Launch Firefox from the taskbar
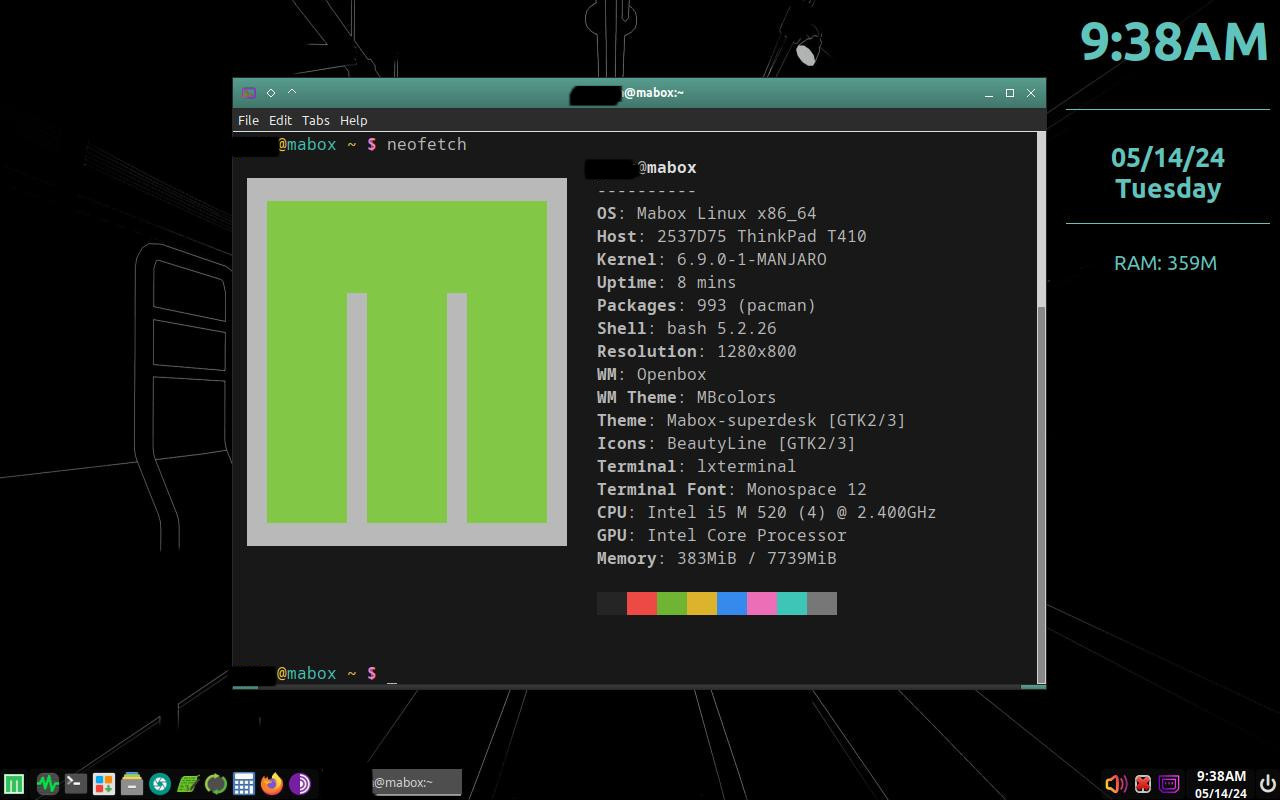The image size is (1280, 800). pos(271,783)
